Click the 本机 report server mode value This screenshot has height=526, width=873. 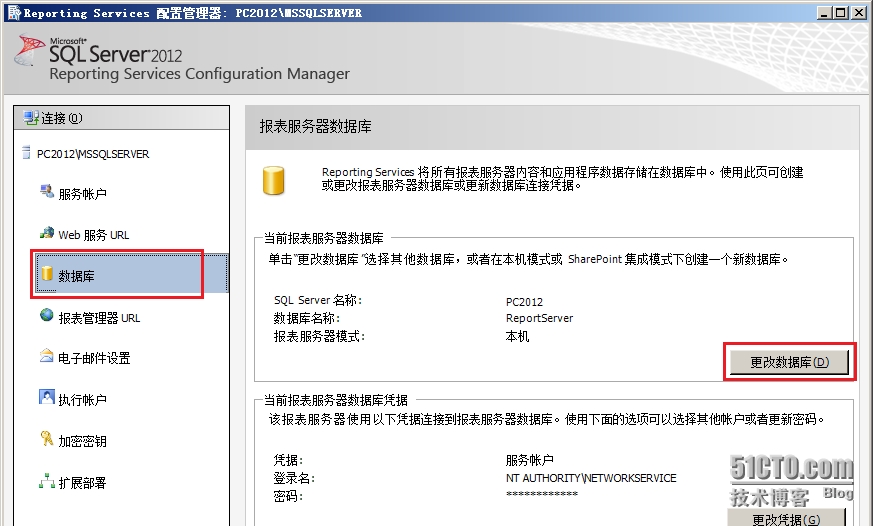pyautogui.click(x=517, y=336)
